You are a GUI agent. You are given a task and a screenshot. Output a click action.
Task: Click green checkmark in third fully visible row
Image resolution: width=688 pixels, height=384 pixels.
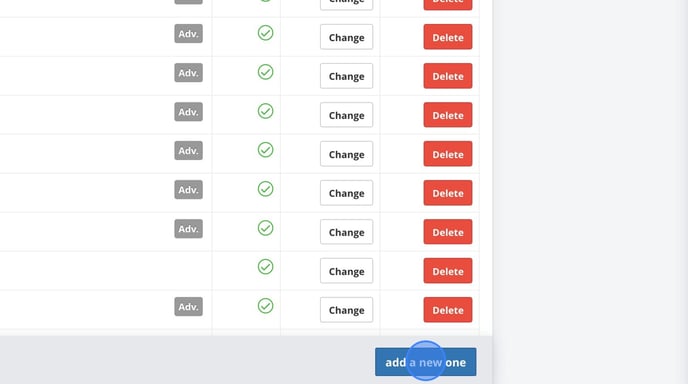tap(265, 111)
